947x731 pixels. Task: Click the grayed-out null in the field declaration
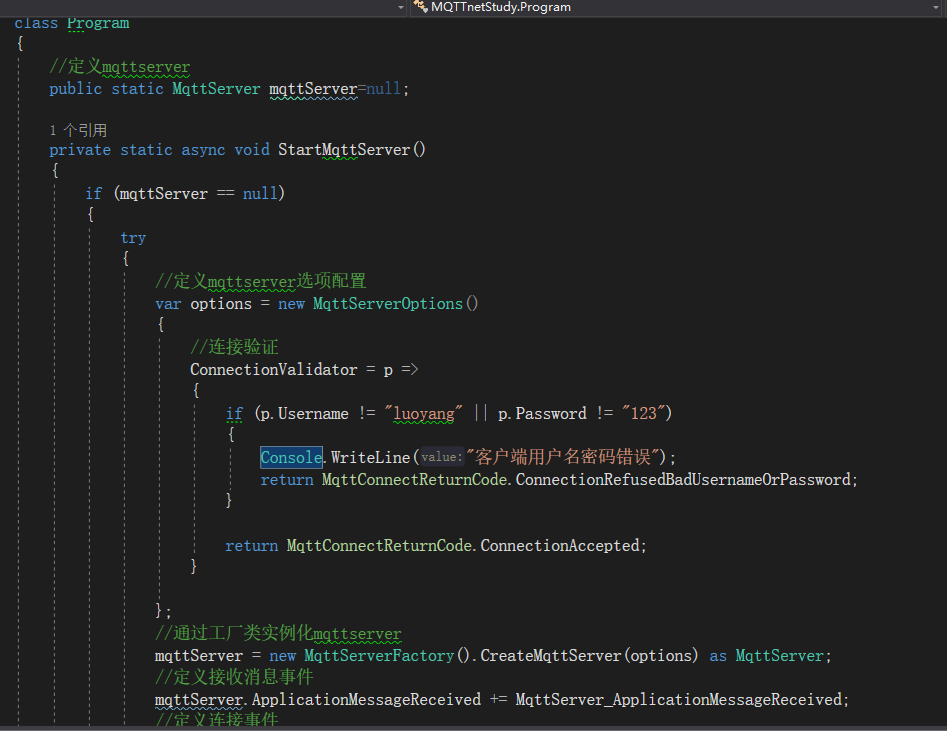384,89
